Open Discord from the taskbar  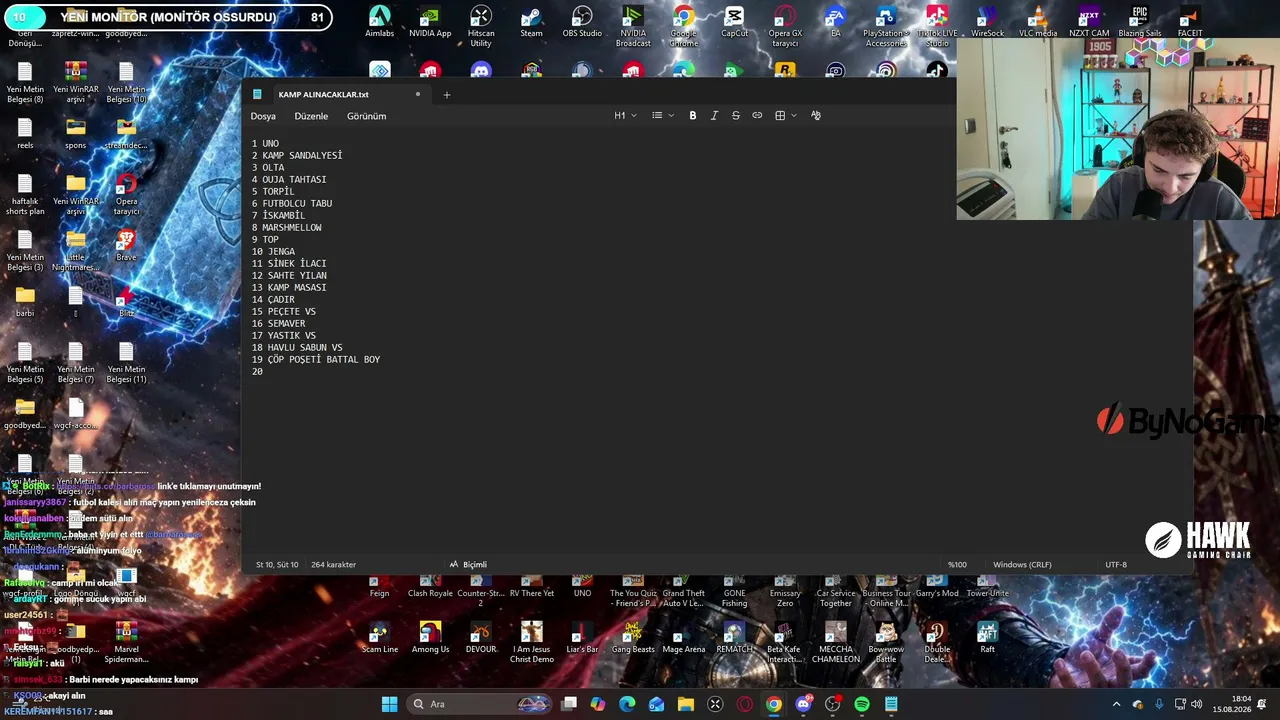tap(803, 704)
